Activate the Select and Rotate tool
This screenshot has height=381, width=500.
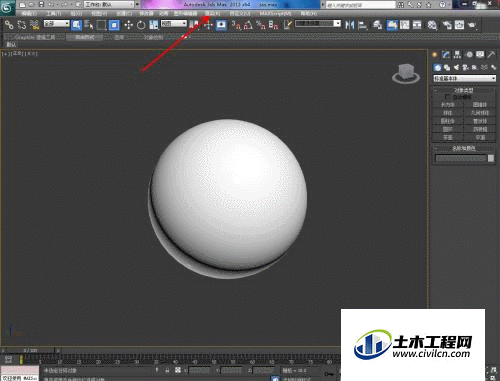141,25
